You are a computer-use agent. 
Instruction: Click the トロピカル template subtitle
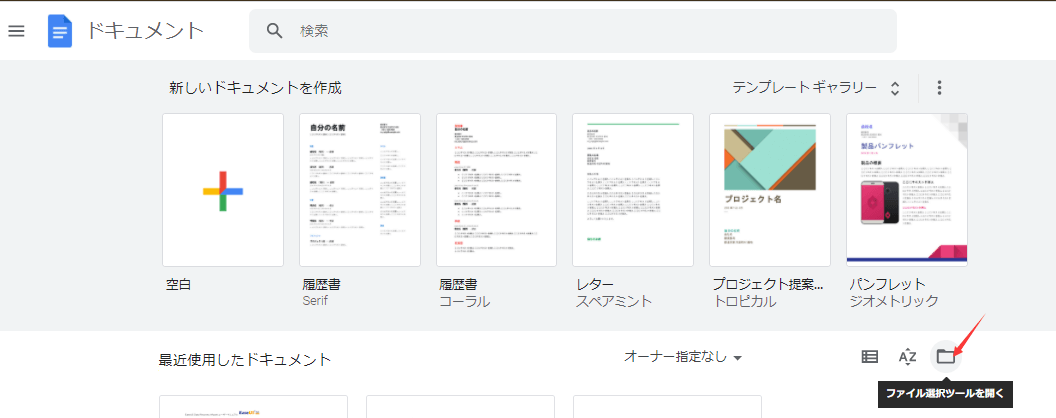tap(745, 301)
